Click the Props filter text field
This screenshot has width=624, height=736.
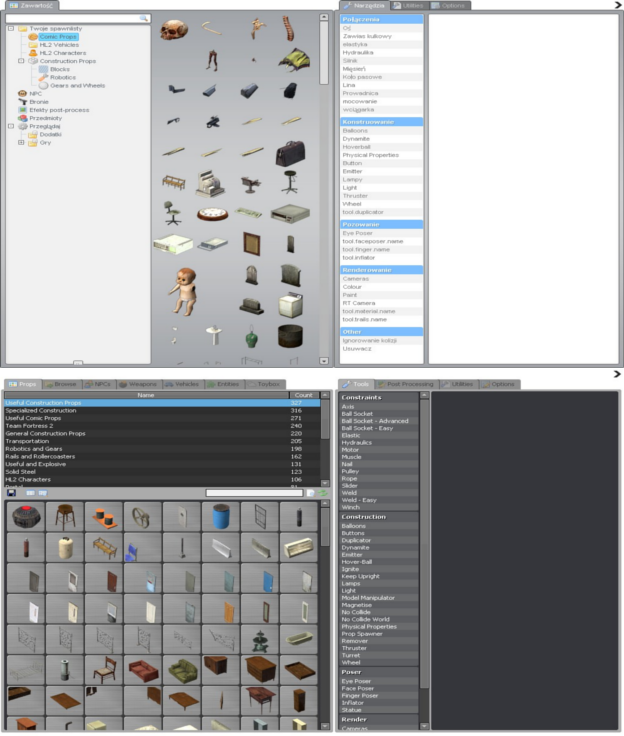coord(254,493)
